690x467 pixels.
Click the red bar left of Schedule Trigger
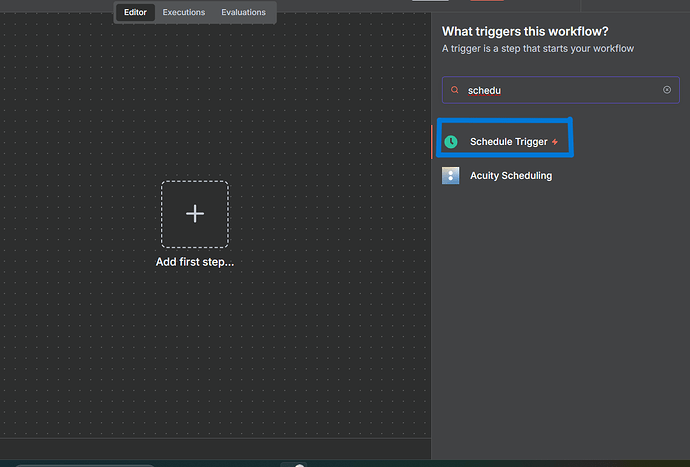(433, 142)
